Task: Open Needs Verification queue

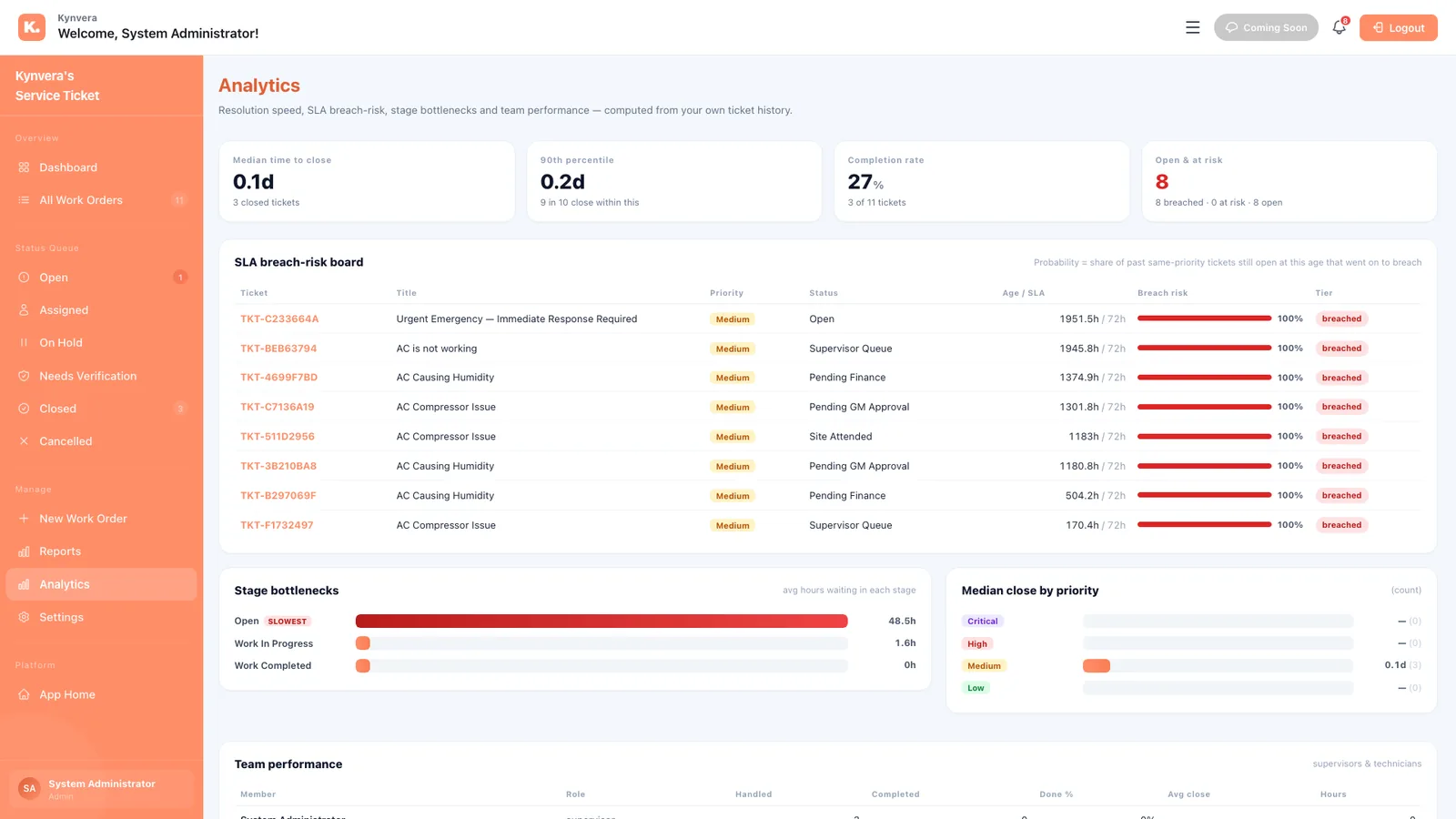Action: 101,376
